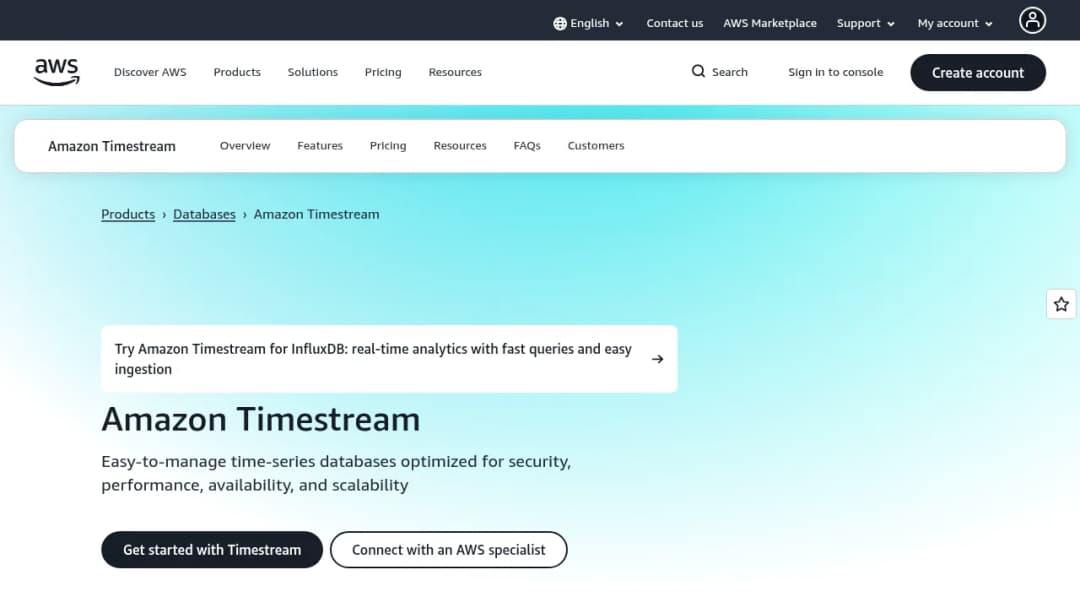Open AWS Marketplace link
The image size is (1080, 608).
(x=769, y=23)
